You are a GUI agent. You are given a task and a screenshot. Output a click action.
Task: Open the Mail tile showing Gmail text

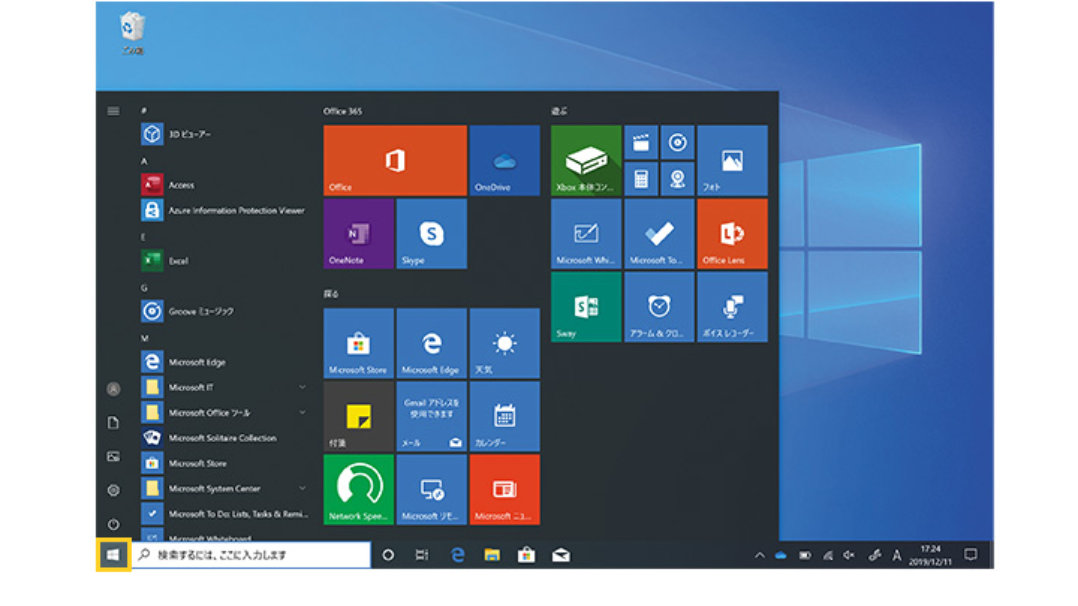pos(431,416)
